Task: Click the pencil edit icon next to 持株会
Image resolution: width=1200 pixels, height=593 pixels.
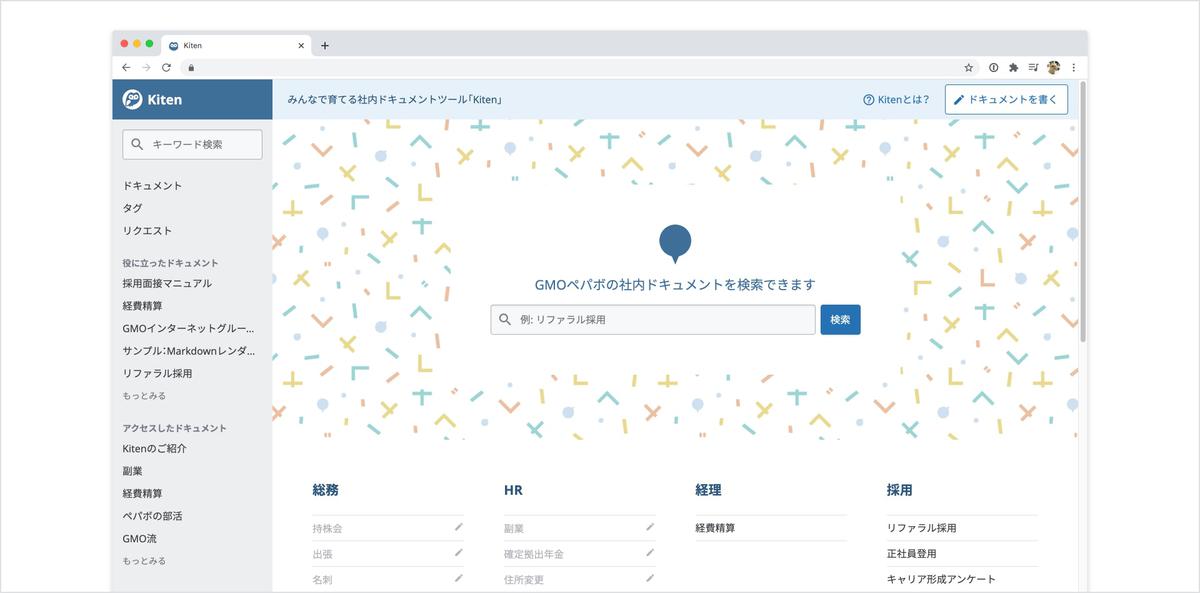Action: coord(459,525)
